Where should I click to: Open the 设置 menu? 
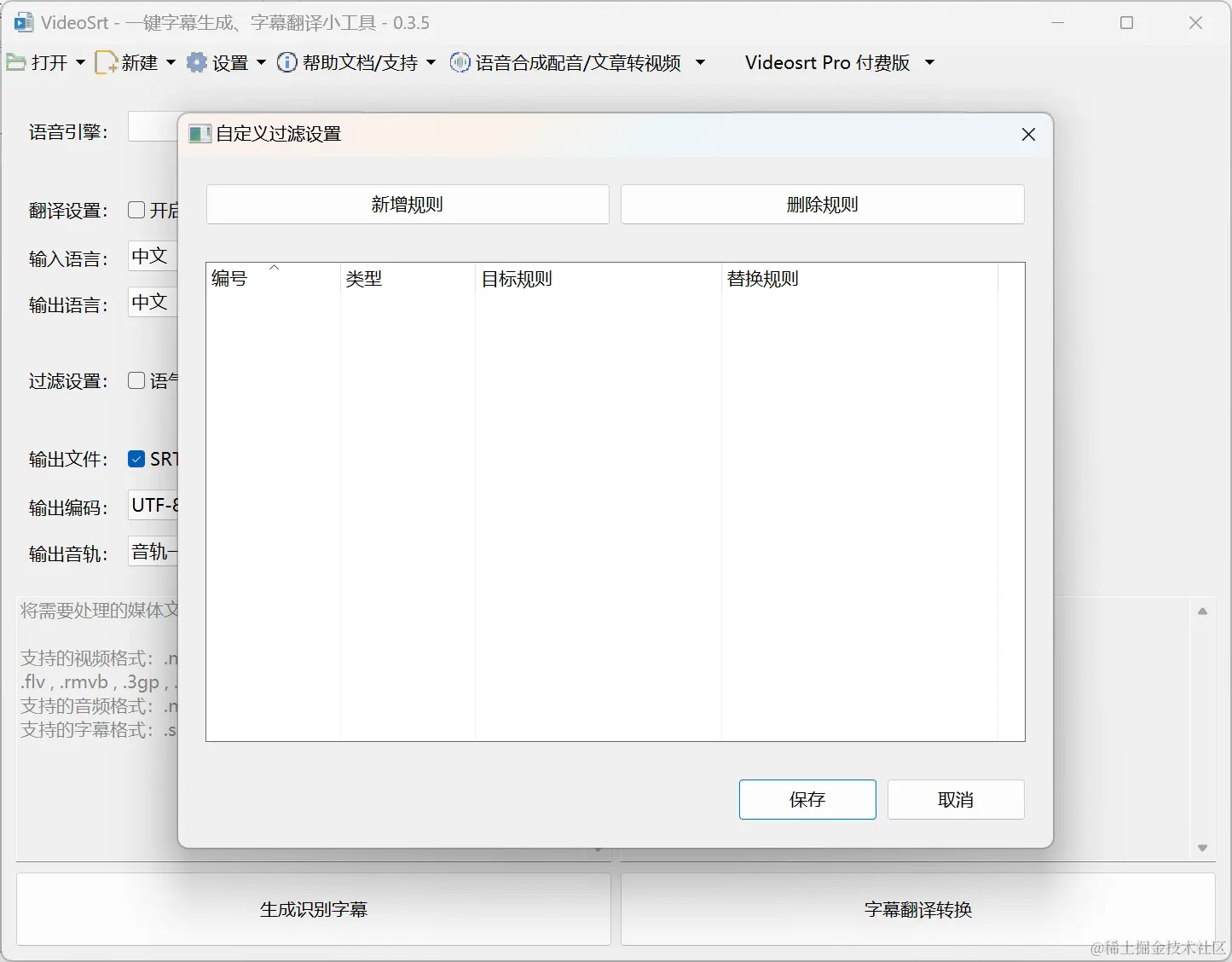230,62
